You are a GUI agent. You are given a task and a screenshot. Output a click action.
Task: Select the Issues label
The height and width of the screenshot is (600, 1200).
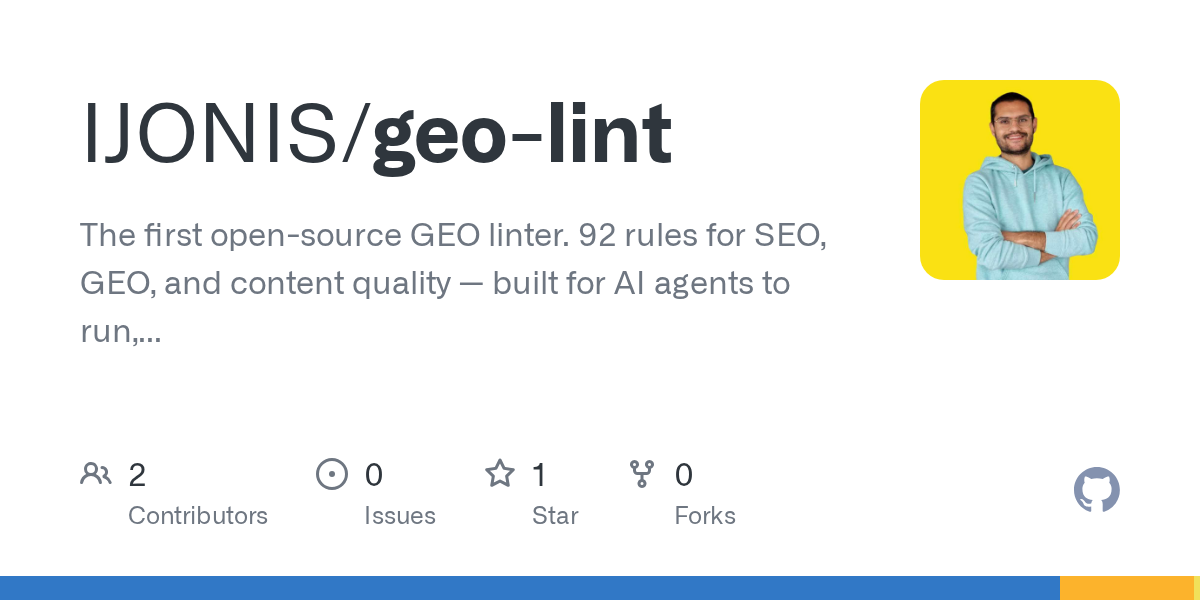[400, 516]
